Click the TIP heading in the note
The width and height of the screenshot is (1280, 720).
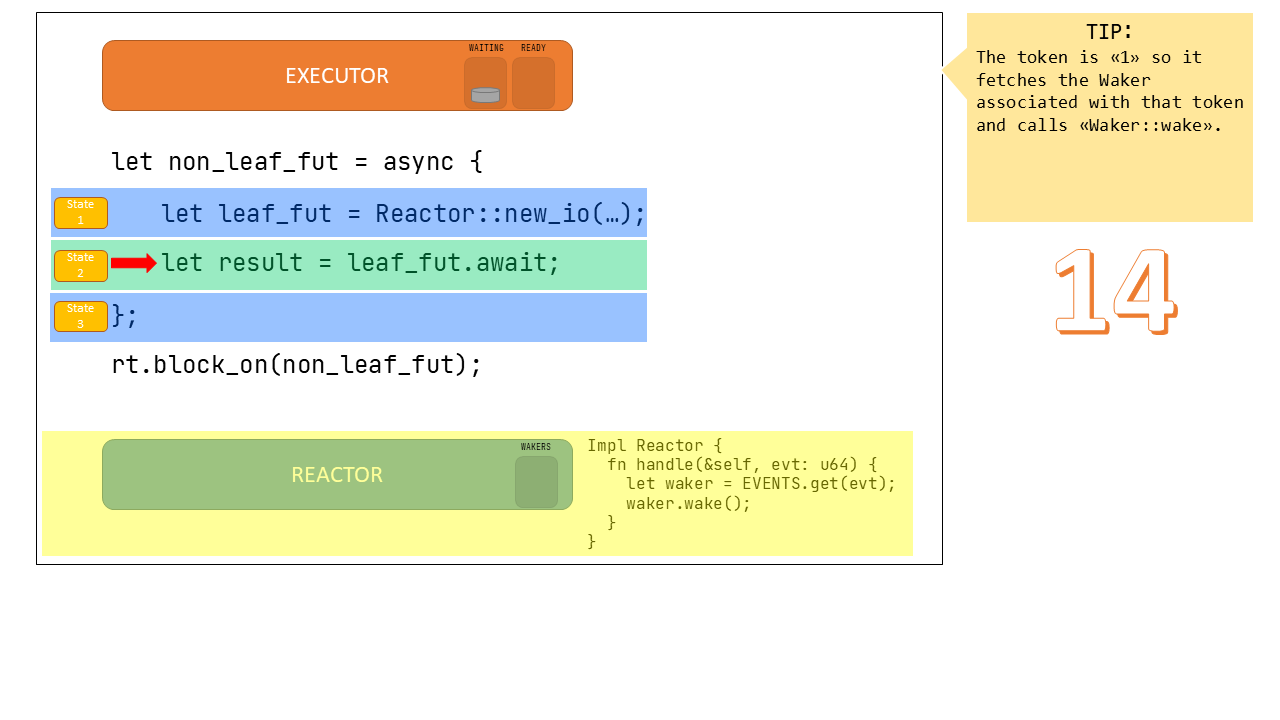coord(1109,32)
